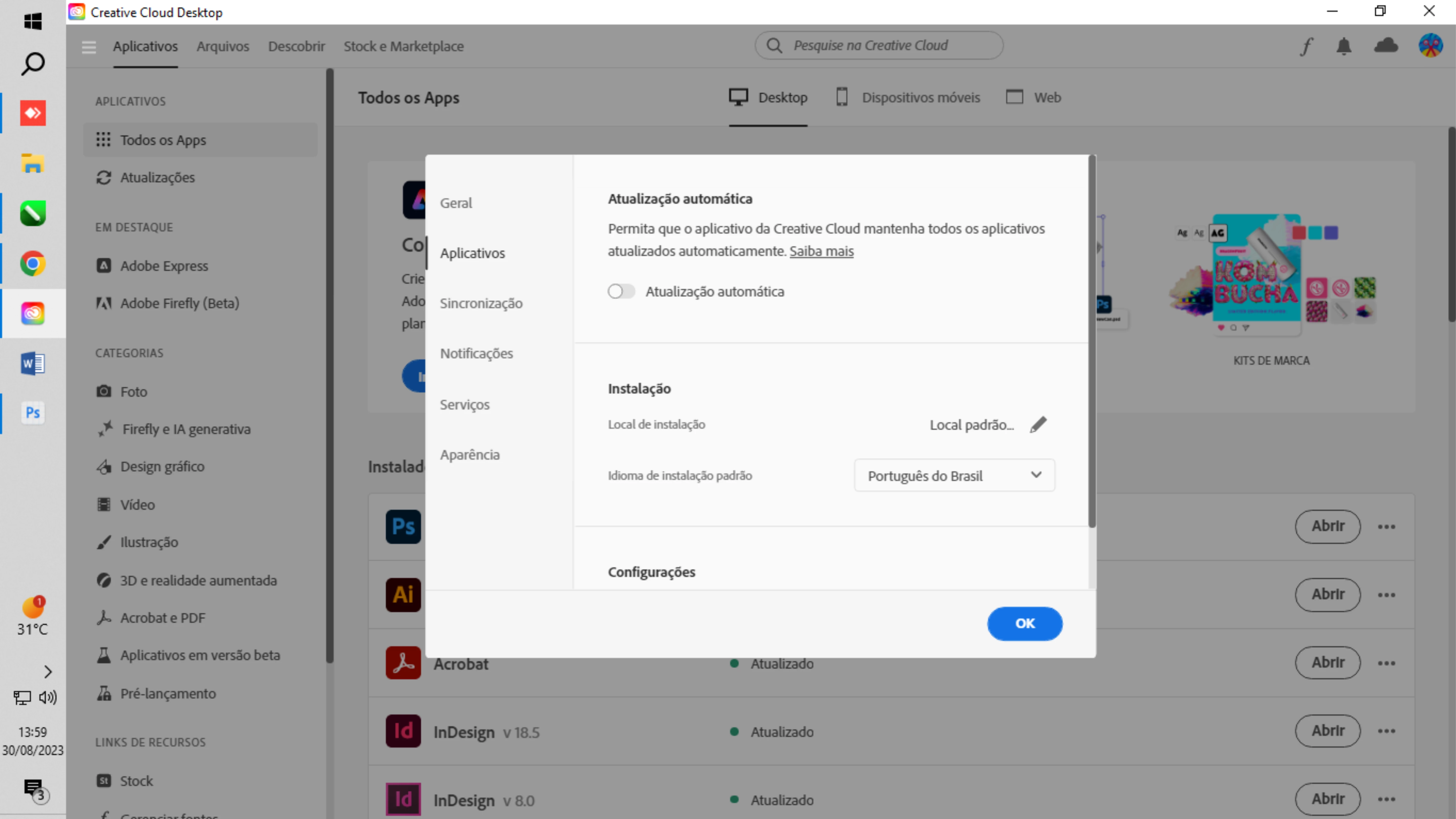This screenshot has height=819, width=1456.
Task: Enable the Atualização automática toggle
Action: [x=621, y=291]
